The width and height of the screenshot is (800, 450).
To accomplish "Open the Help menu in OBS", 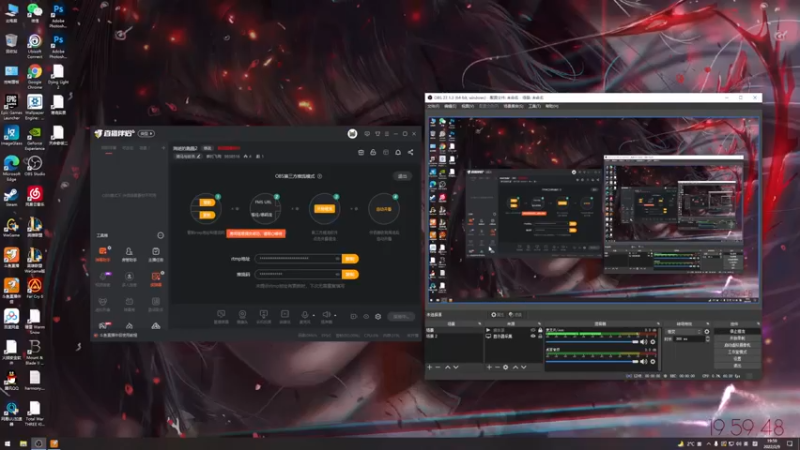I will (552, 106).
